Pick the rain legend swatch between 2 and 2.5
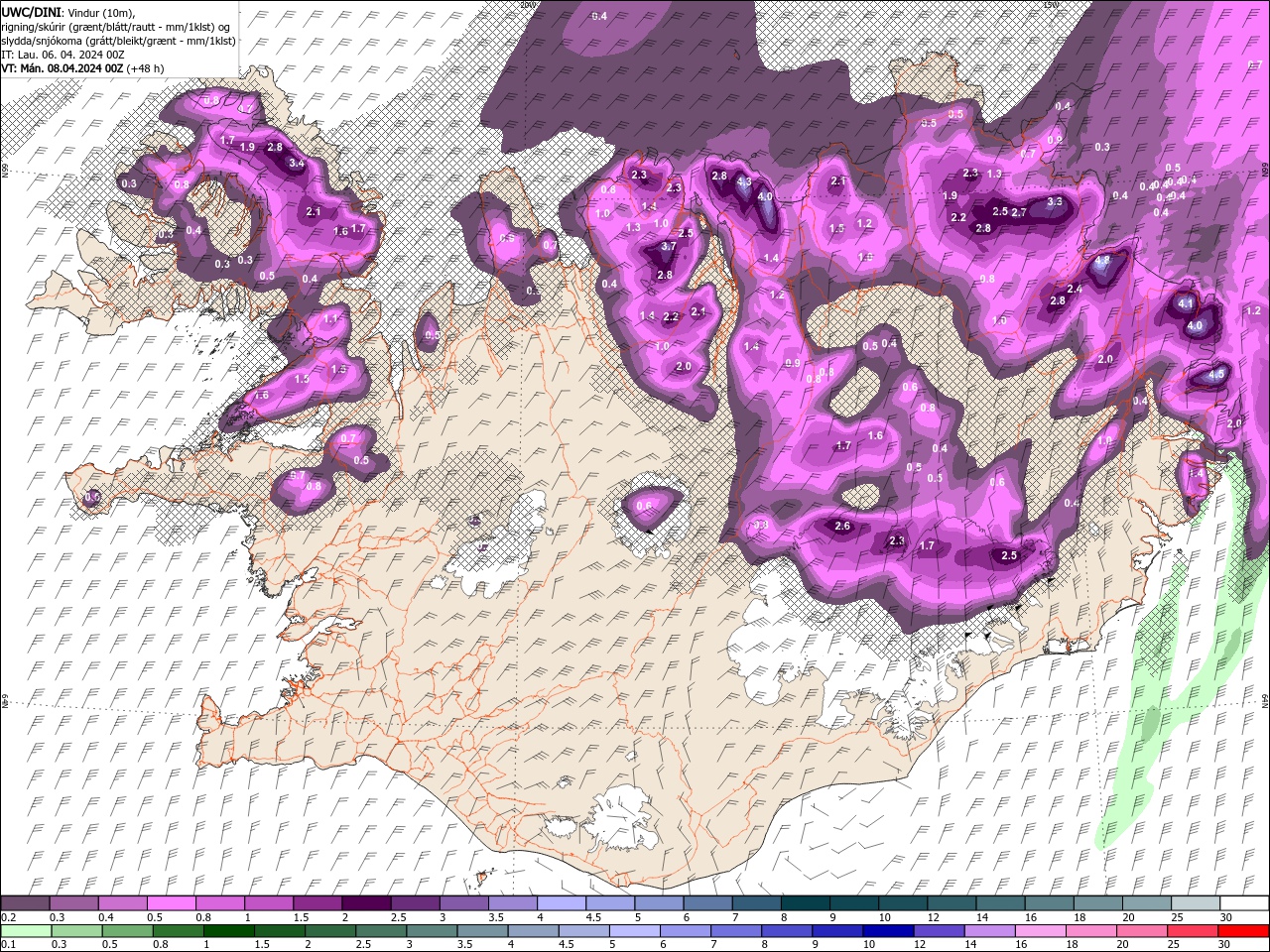1270x952 pixels. click(x=330, y=930)
